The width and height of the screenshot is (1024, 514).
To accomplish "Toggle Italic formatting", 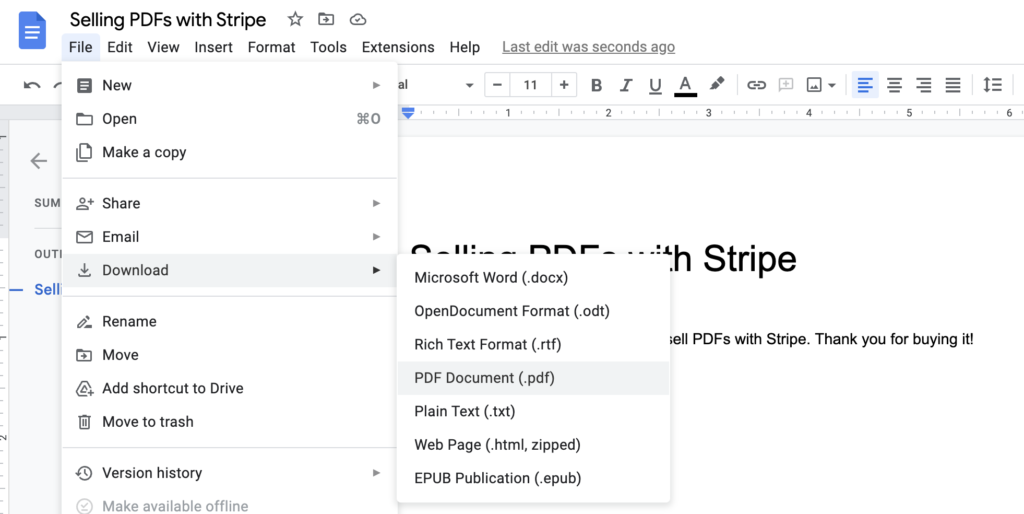I will 626,85.
